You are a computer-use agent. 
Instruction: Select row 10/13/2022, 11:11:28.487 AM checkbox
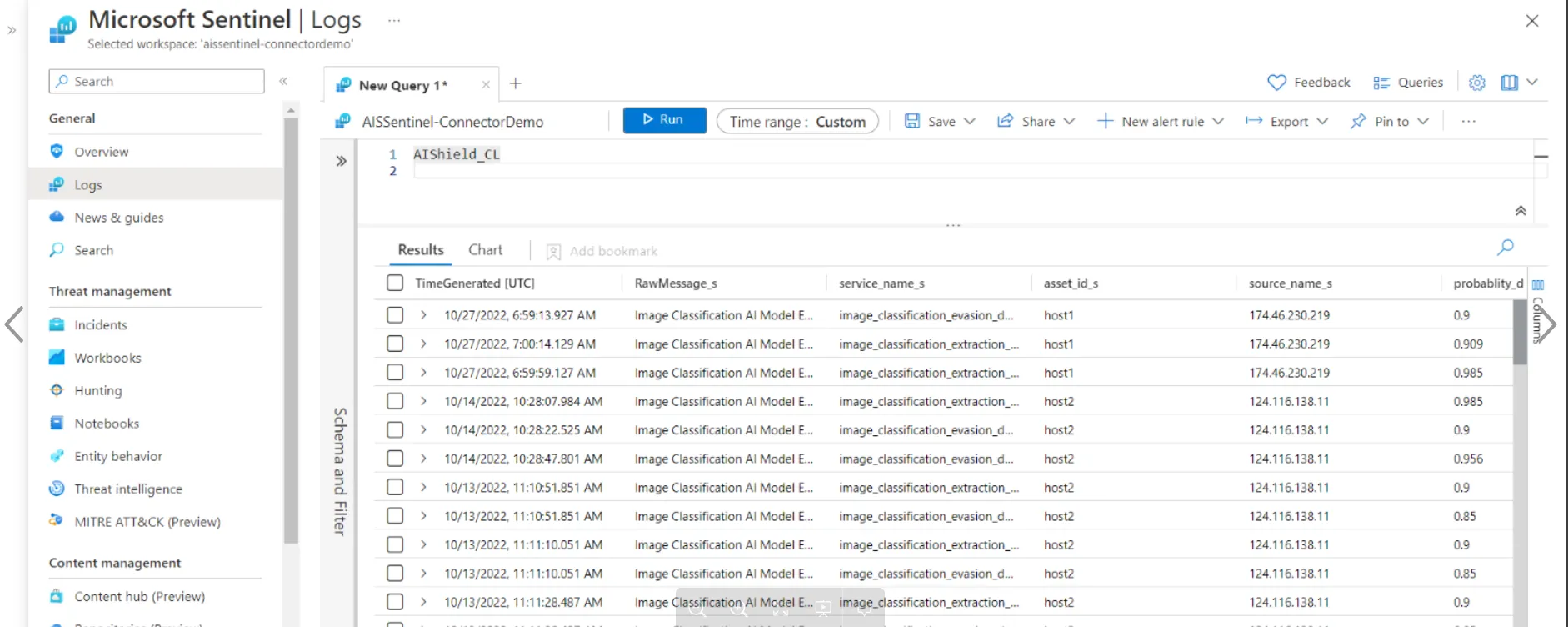click(x=395, y=602)
